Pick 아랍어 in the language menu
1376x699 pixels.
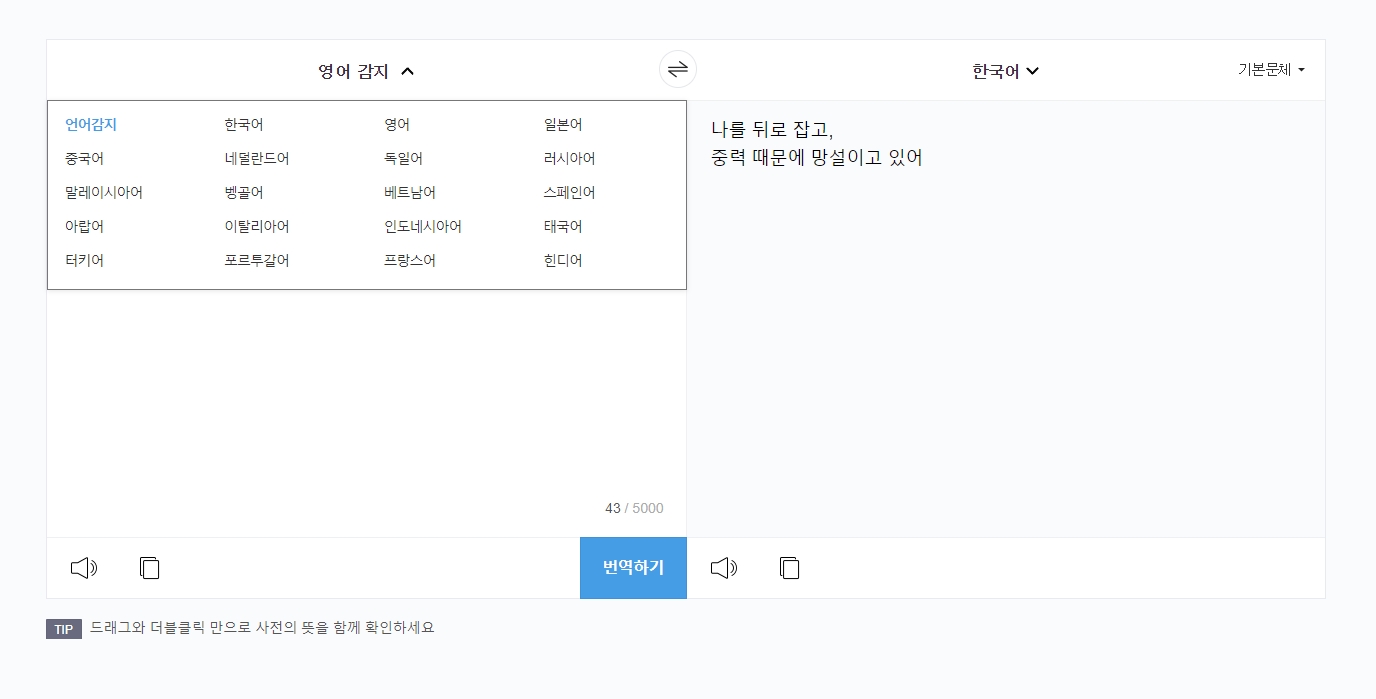[x=84, y=226]
